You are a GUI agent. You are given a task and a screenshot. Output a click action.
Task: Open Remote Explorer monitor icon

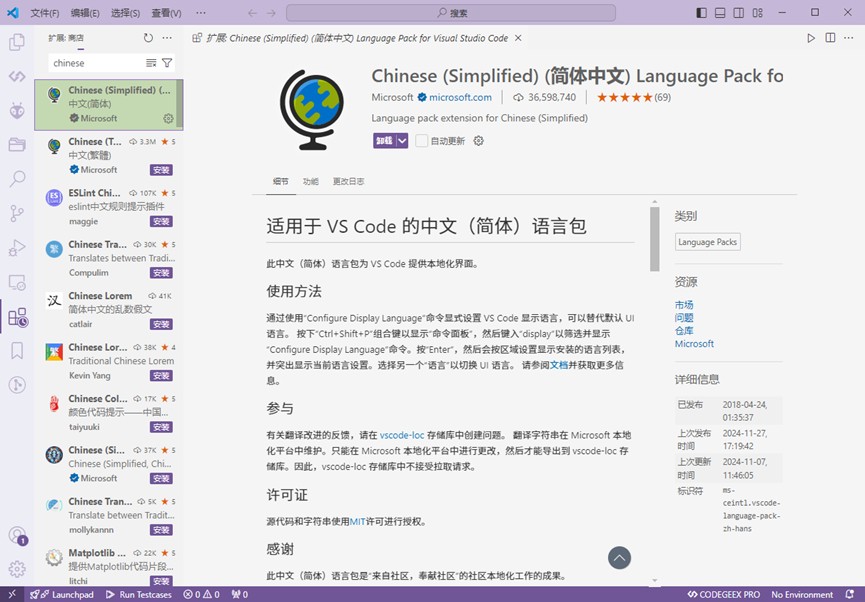coord(17,283)
